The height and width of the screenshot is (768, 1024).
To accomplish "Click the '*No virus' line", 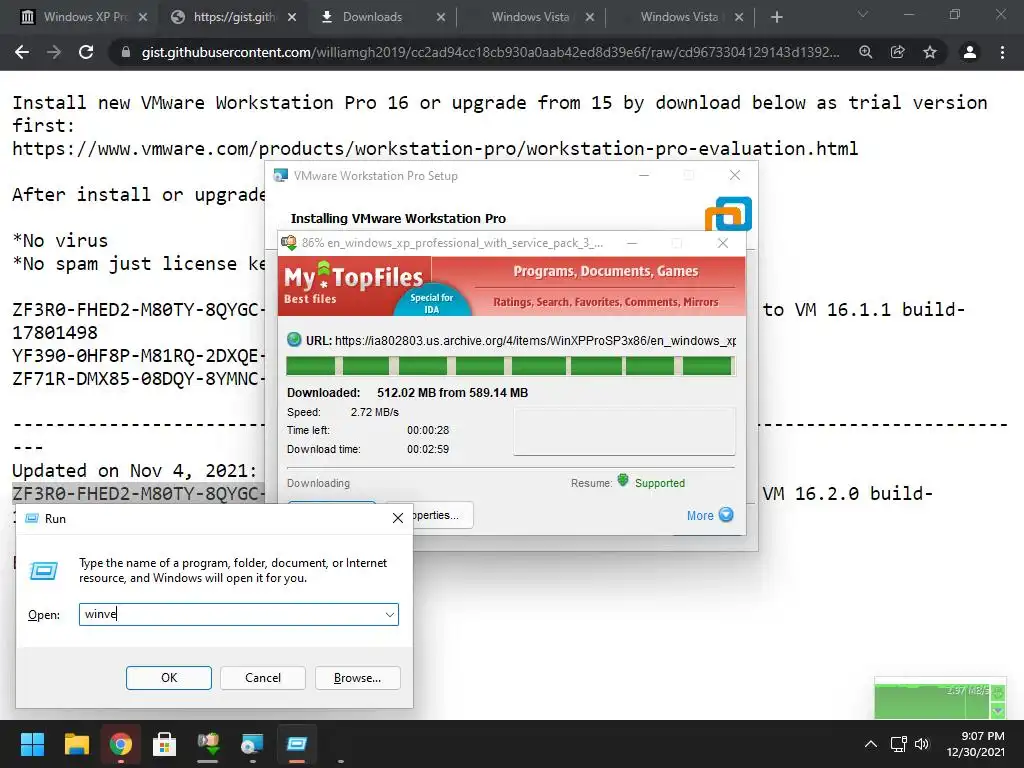I will tap(60, 241).
